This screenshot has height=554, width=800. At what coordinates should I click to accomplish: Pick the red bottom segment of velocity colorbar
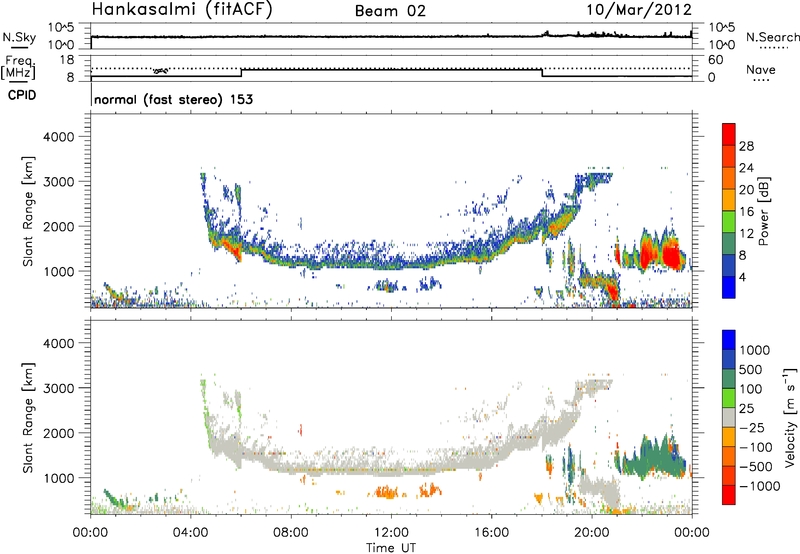point(729,495)
